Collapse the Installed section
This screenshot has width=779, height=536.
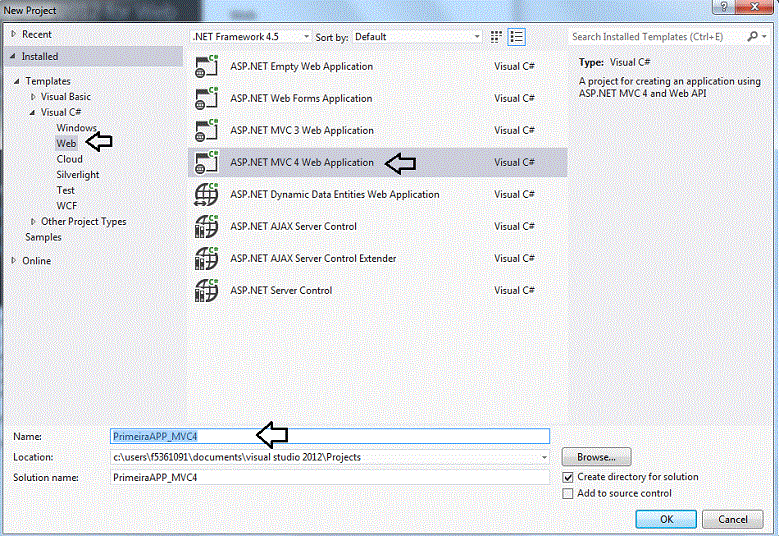[x=12, y=56]
